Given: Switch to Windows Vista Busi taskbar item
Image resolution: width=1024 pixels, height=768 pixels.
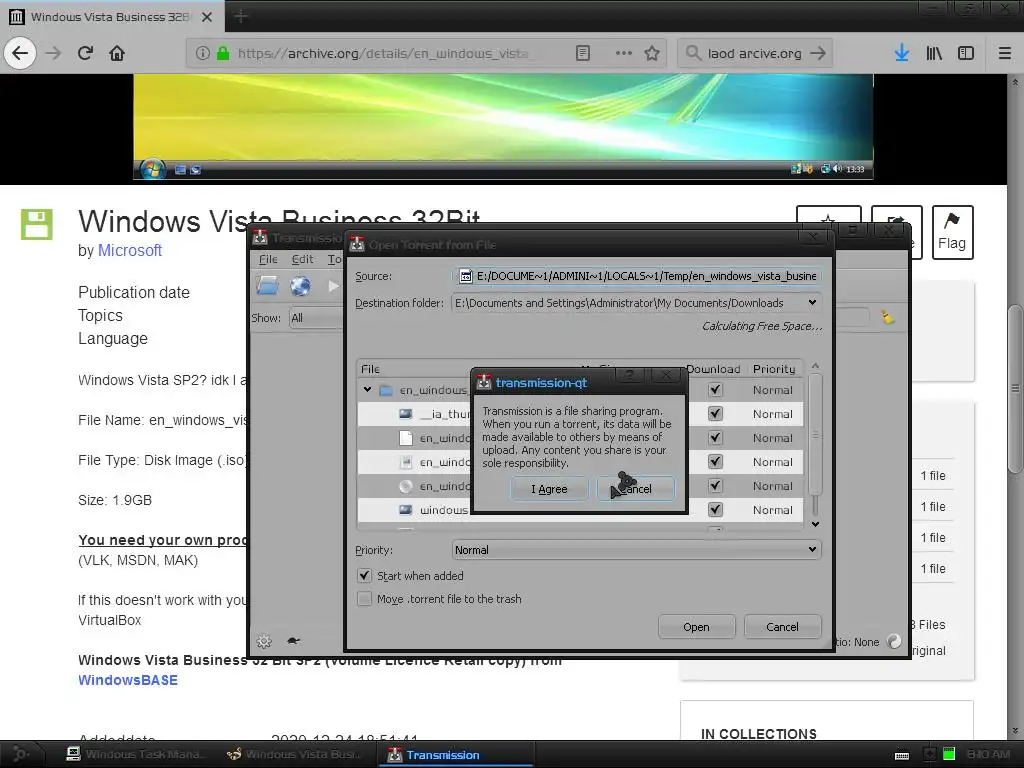Looking at the screenshot, I should click(294, 754).
